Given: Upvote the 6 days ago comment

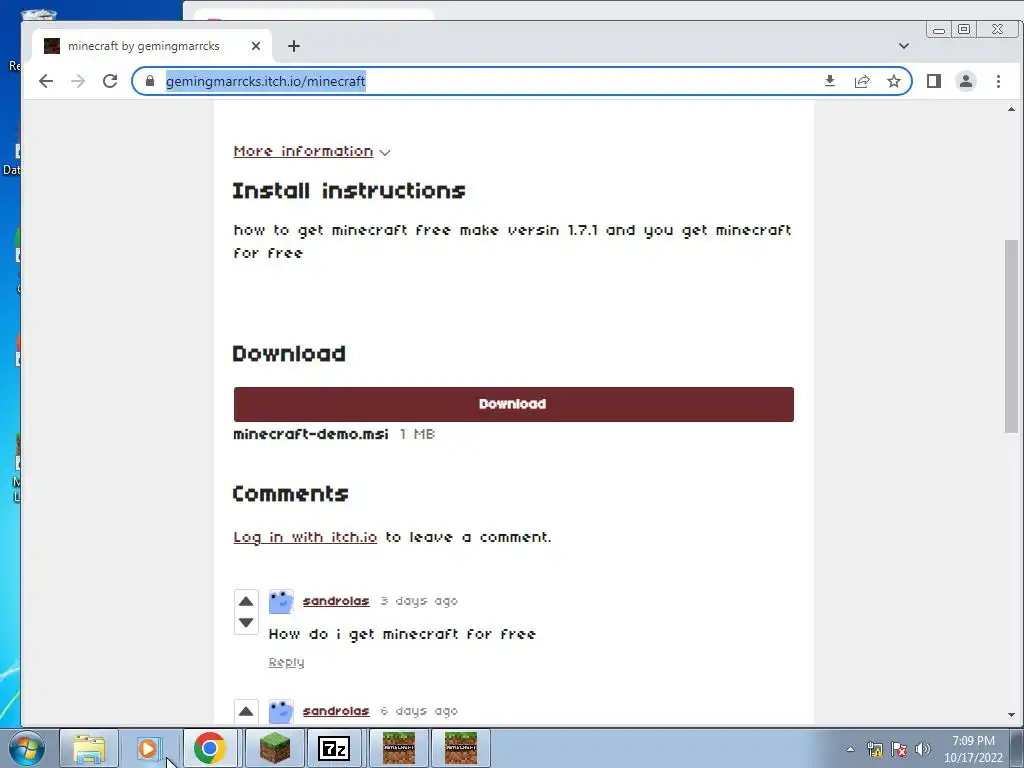Looking at the screenshot, I should pyautogui.click(x=246, y=711).
